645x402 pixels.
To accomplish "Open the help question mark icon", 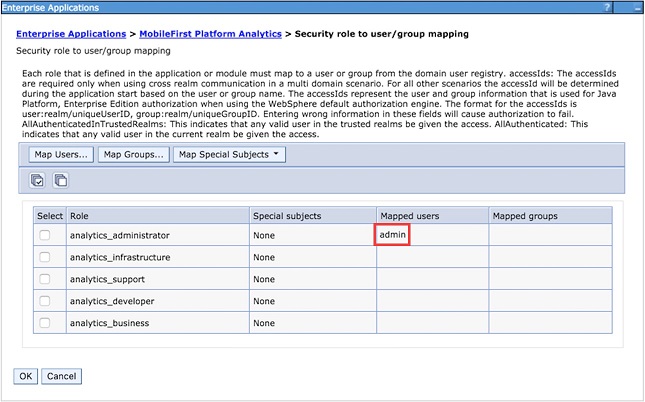I will (607, 7).
